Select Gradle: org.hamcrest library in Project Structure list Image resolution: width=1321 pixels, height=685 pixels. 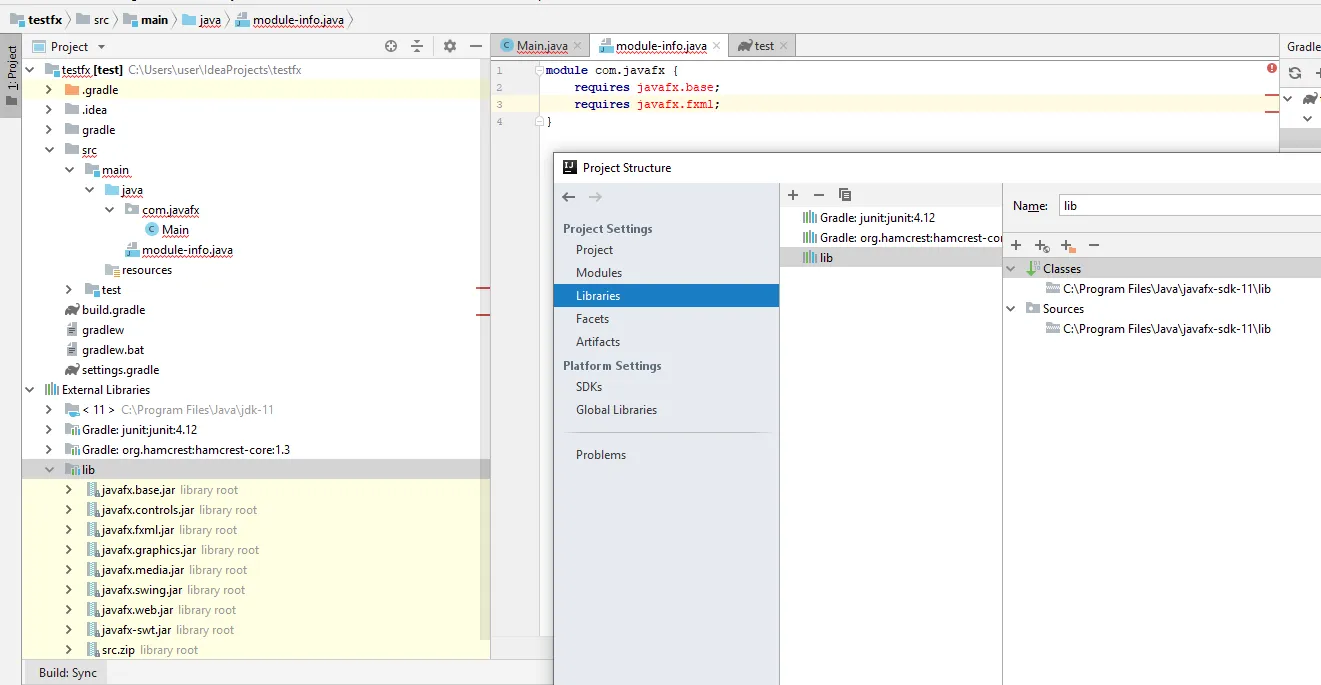point(891,238)
